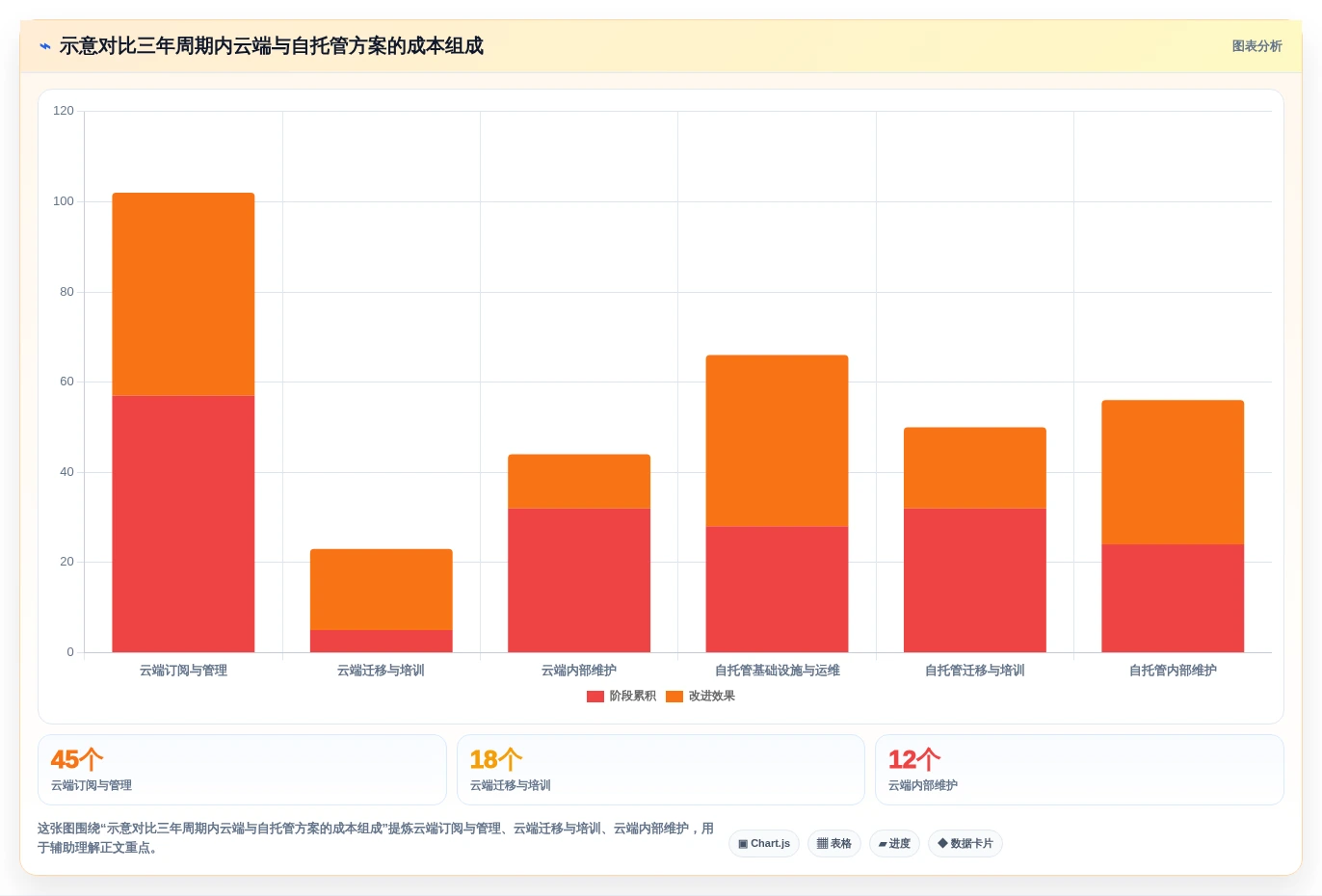Click the 自托管内部维护 x-axis label
Image resolution: width=1322 pixels, height=896 pixels.
1173,671
